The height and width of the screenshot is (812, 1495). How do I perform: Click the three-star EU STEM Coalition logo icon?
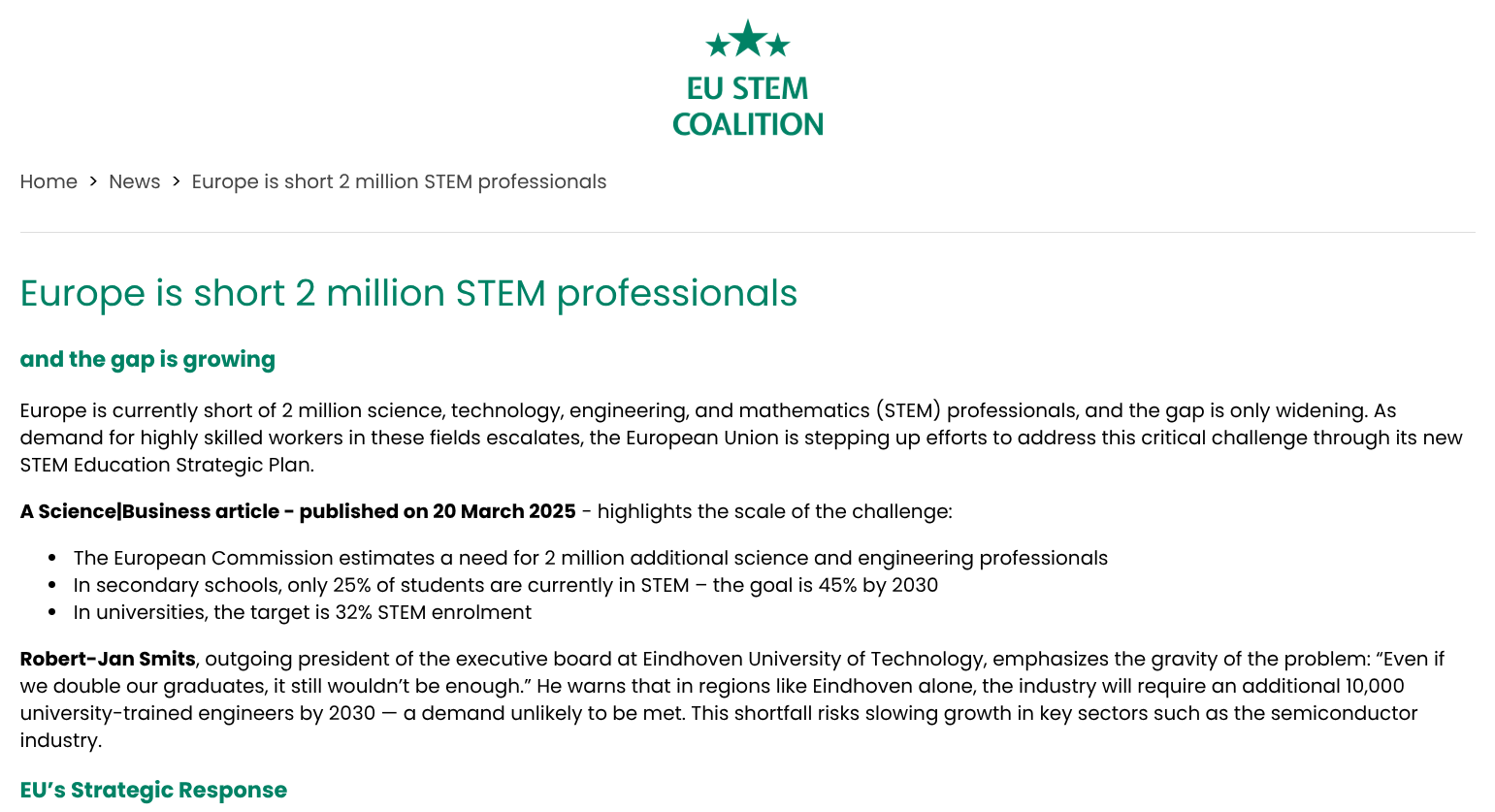click(748, 40)
